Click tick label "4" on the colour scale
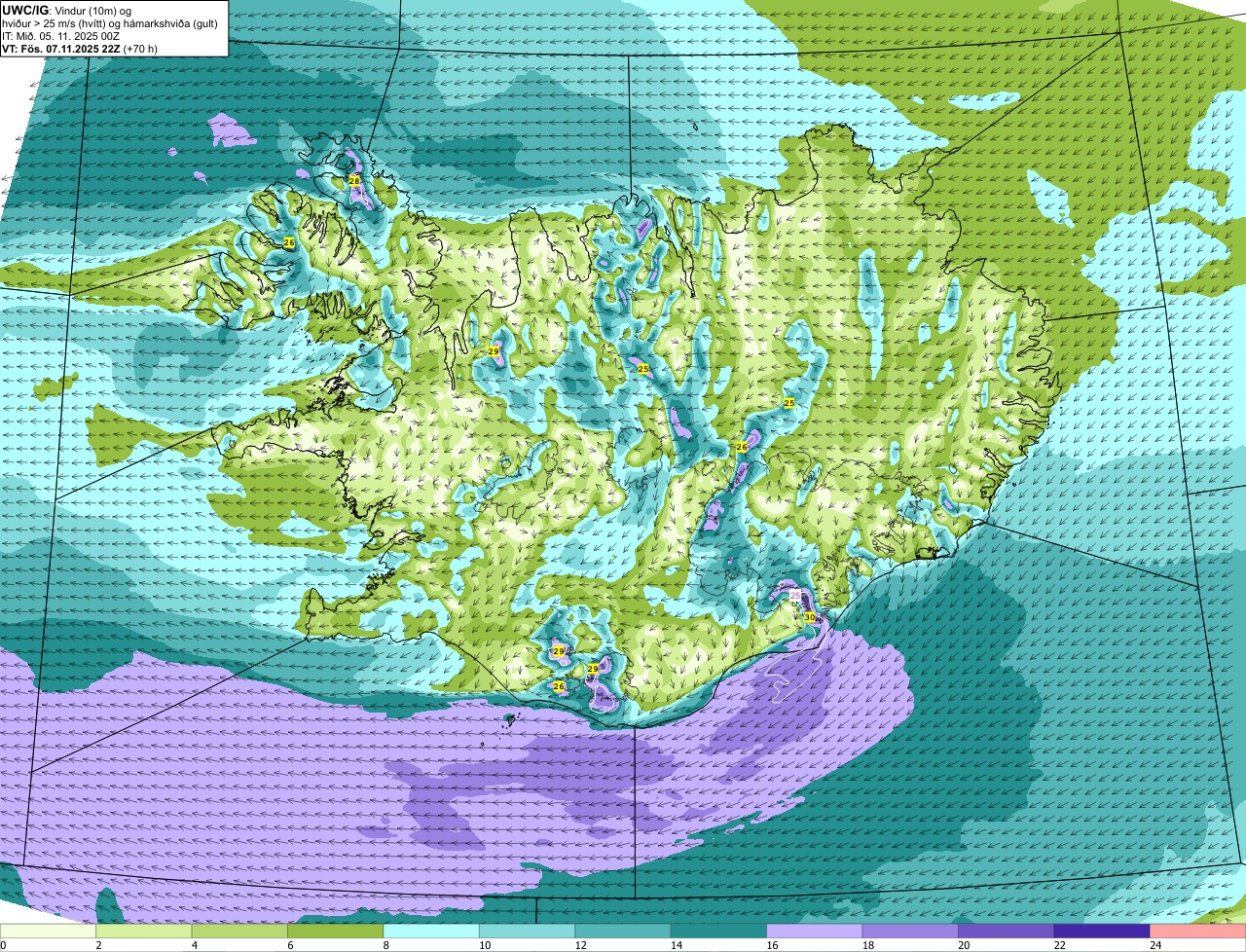This screenshot has height=952, width=1246. 194,944
